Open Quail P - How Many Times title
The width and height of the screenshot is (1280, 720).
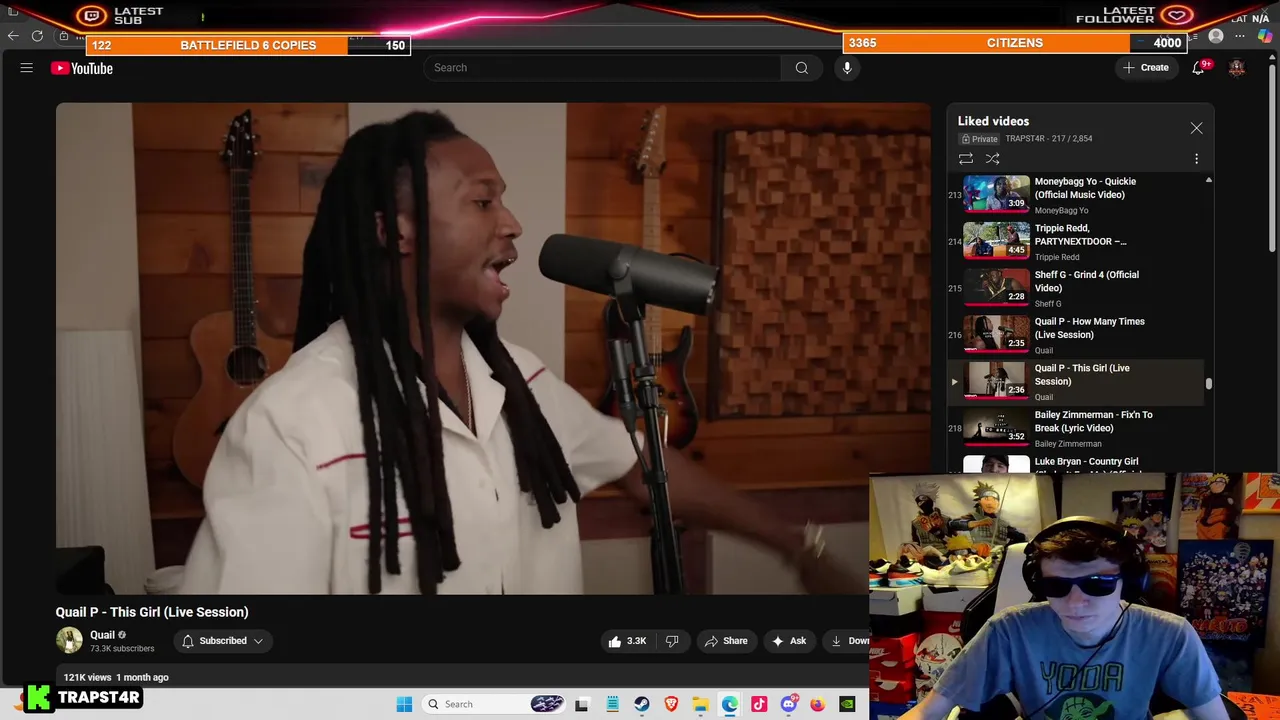[1089, 328]
